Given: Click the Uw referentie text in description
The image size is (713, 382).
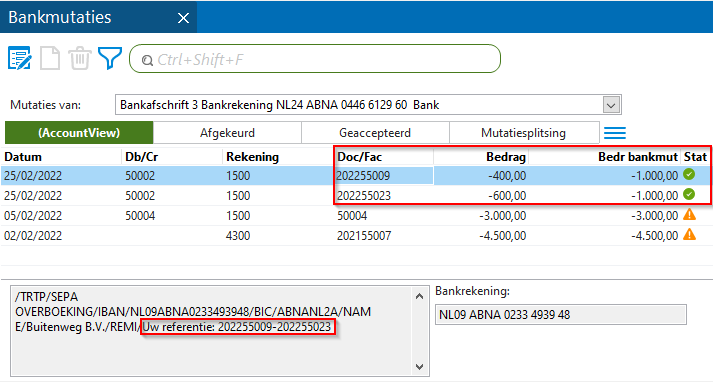Looking at the screenshot, I should tap(236, 327).
